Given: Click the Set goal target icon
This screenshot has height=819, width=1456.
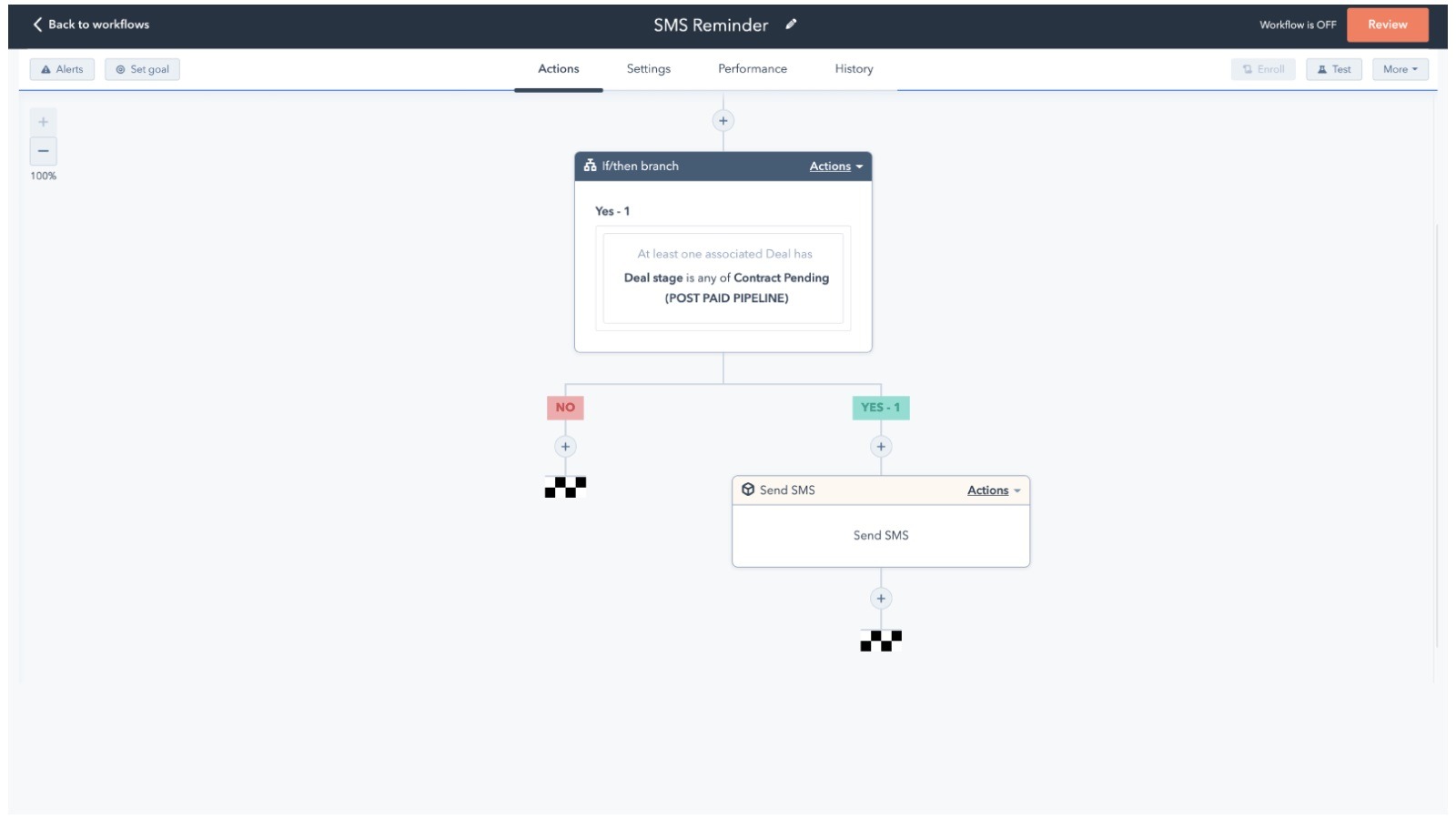Looking at the screenshot, I should click(x=119, y=68).
